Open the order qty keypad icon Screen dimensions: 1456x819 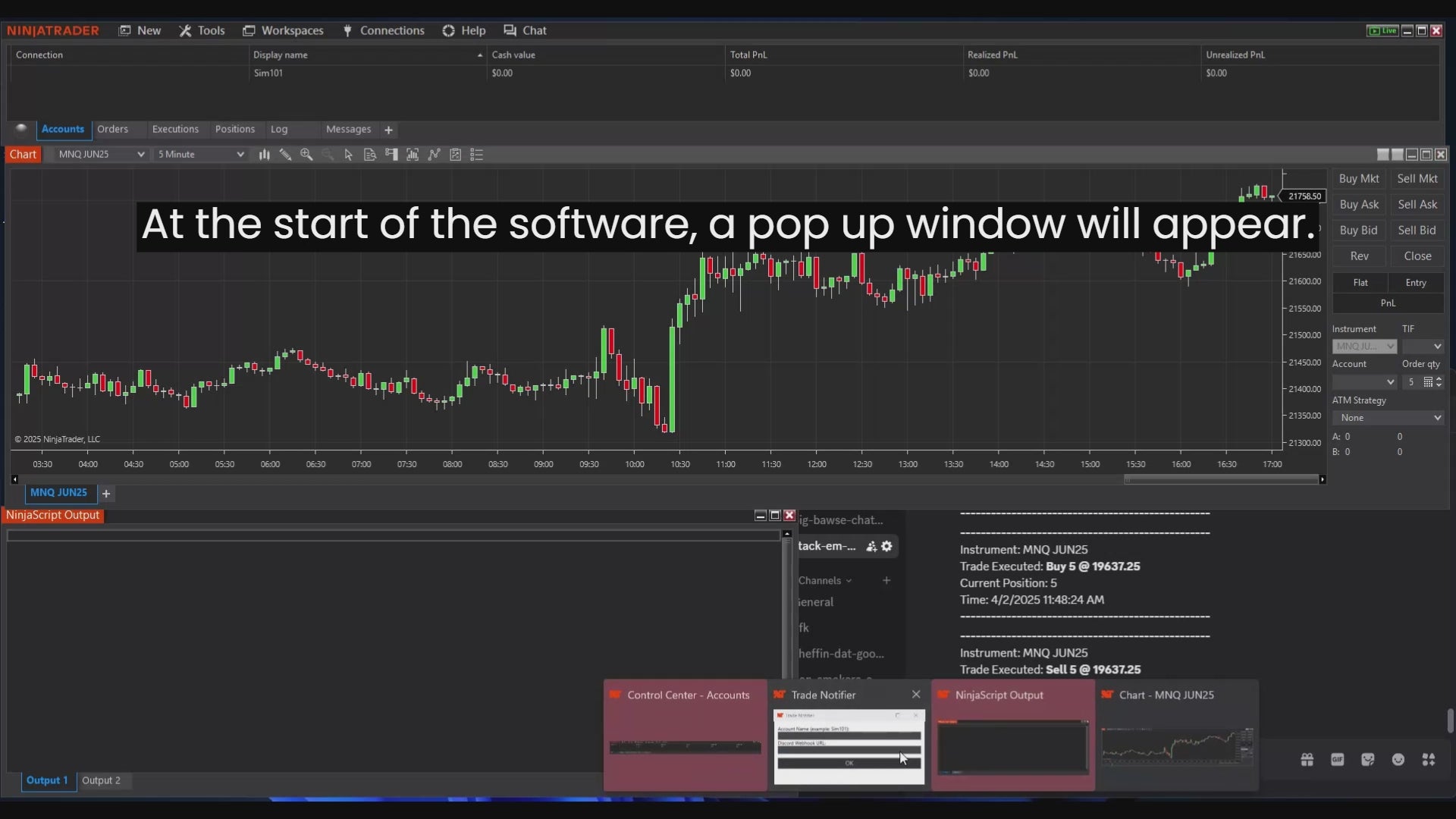[x=1428, y=382]
